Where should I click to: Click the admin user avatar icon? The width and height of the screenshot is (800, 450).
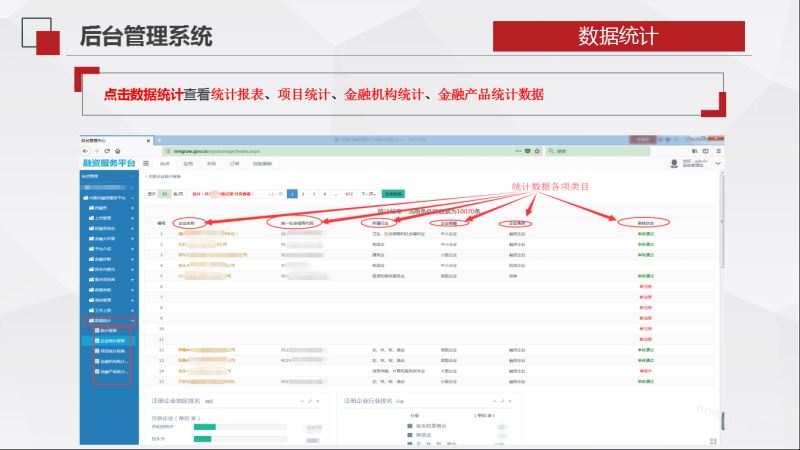pyautogui.click(x=674, y=163)
